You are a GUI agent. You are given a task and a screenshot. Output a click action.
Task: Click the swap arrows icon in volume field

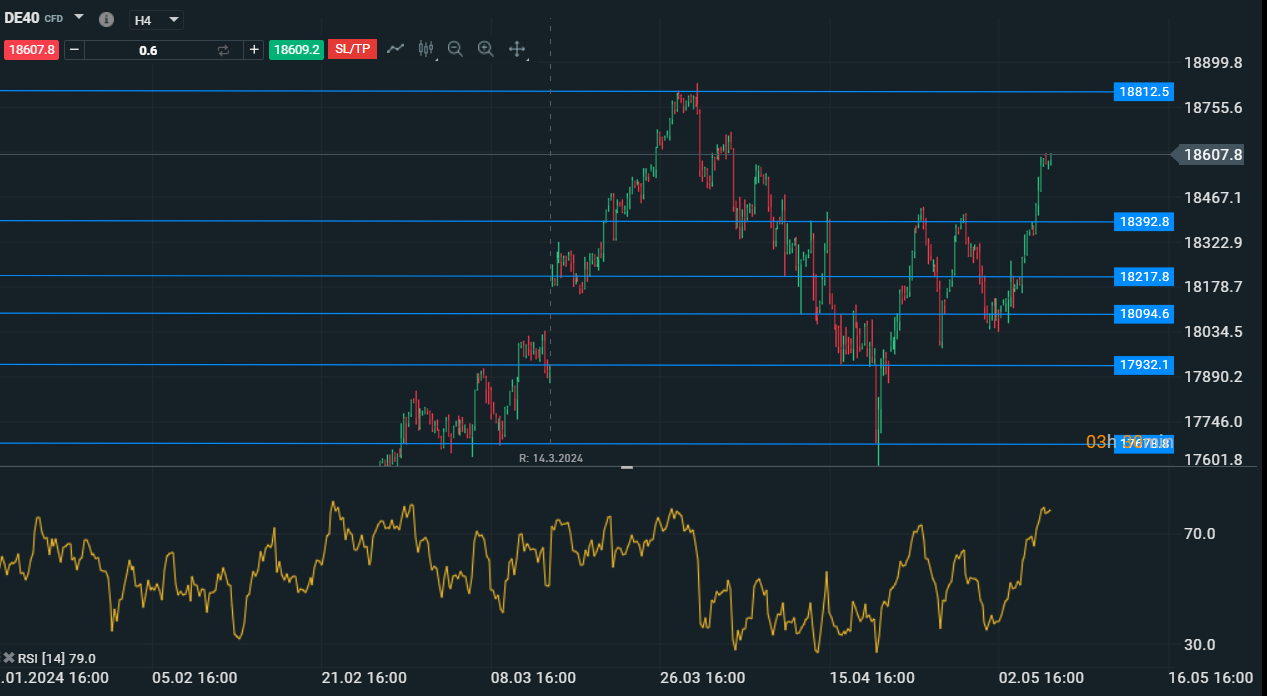(x=223, y=49)
